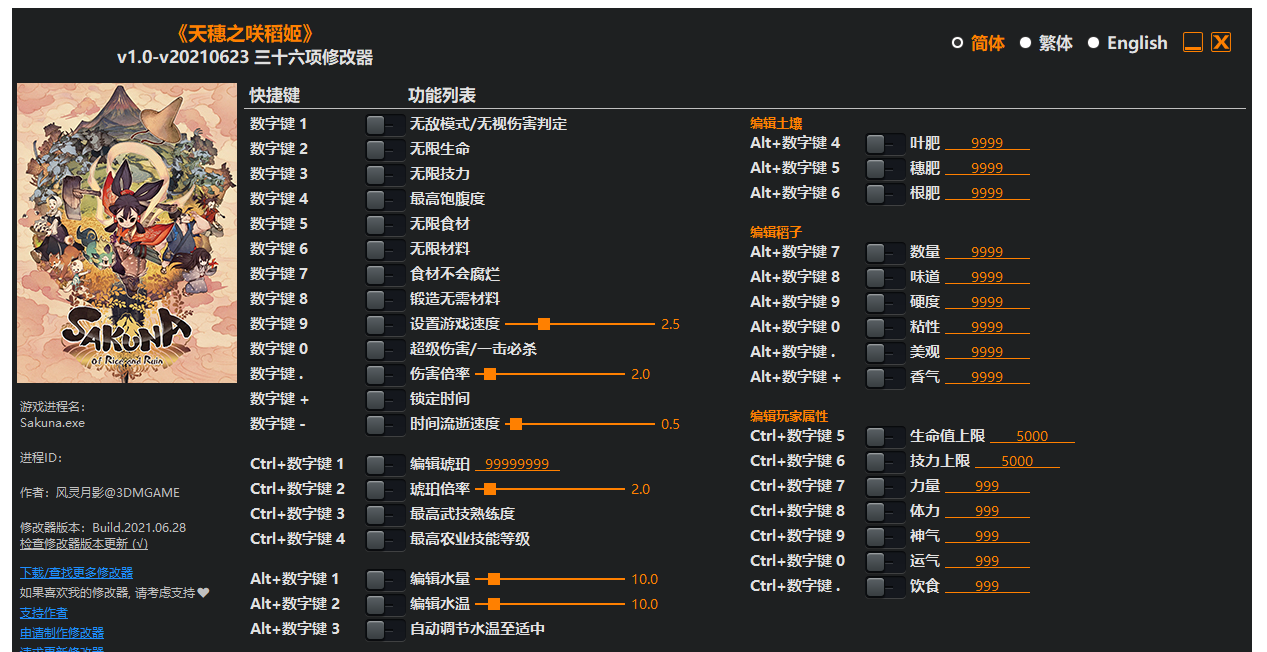1267x652 pixels.
Task: Enable 无限食材 switch
Action: click(385, 224)
